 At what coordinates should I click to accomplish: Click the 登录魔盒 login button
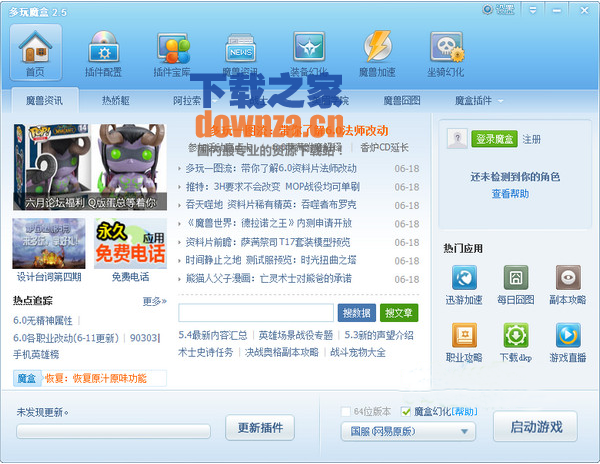(494, 139)
